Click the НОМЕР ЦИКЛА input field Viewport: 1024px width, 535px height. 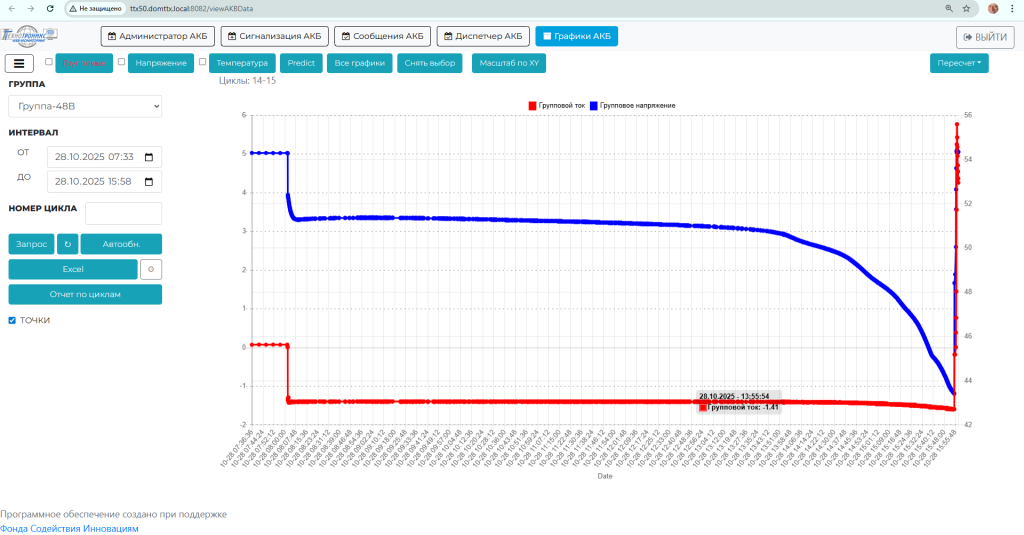click(x=123, y=213)
